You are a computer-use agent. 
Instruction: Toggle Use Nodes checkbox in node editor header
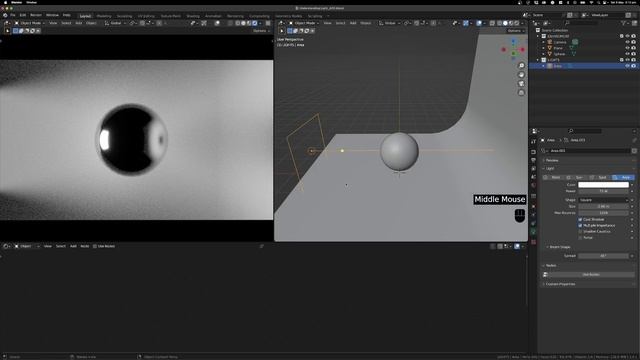[95, 246]
